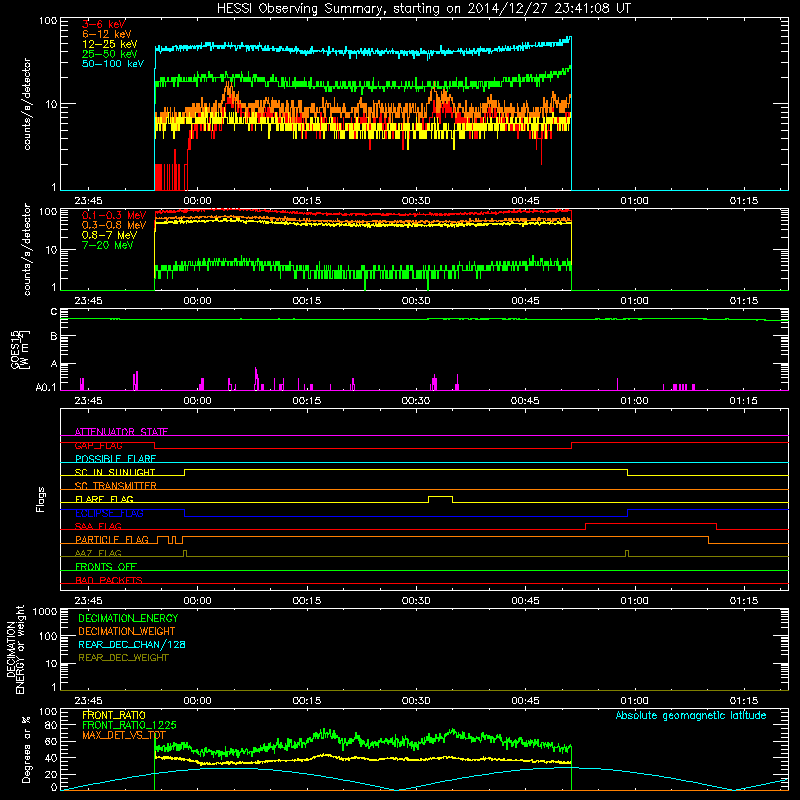Image resolution: width=800 pixels, height=800 pixels.
Task: Click the A0.1 tick on GOES15 axis
Action: point(46,388)
